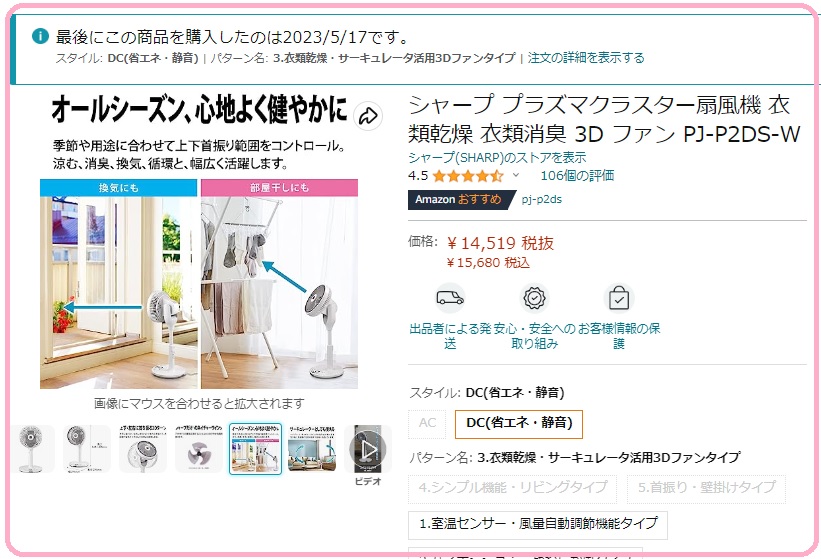
Task: Click the star rating icons
Action: pos(468,176)
